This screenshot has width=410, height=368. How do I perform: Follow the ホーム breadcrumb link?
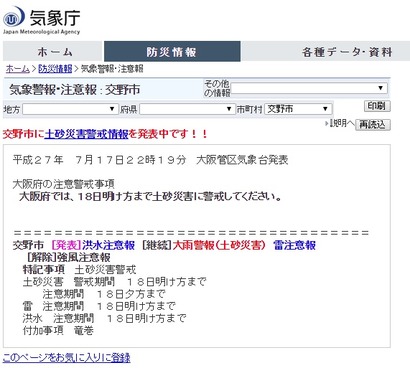click(x=18, y=69)
